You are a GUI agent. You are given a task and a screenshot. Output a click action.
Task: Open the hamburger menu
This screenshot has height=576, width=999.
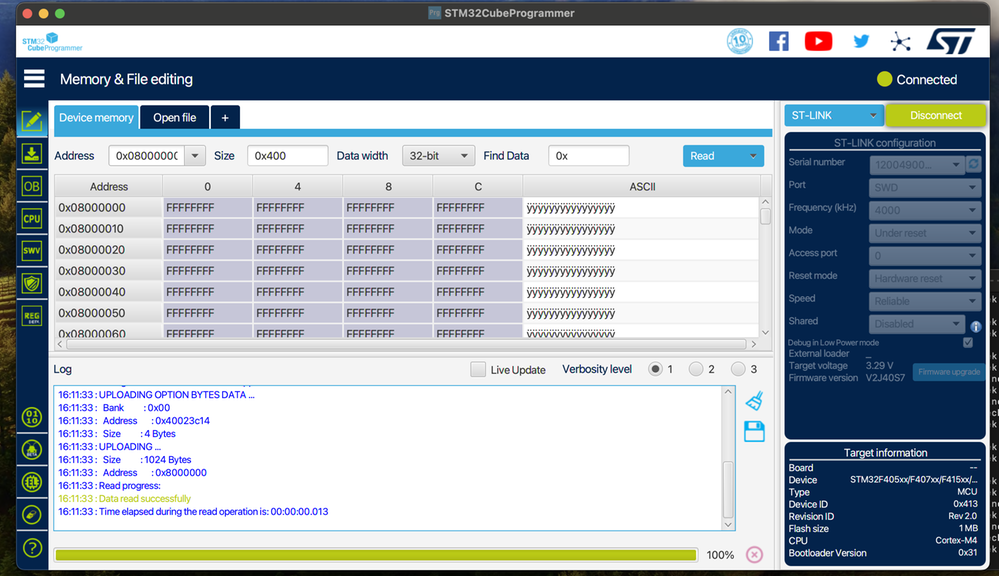coord(33,78)
